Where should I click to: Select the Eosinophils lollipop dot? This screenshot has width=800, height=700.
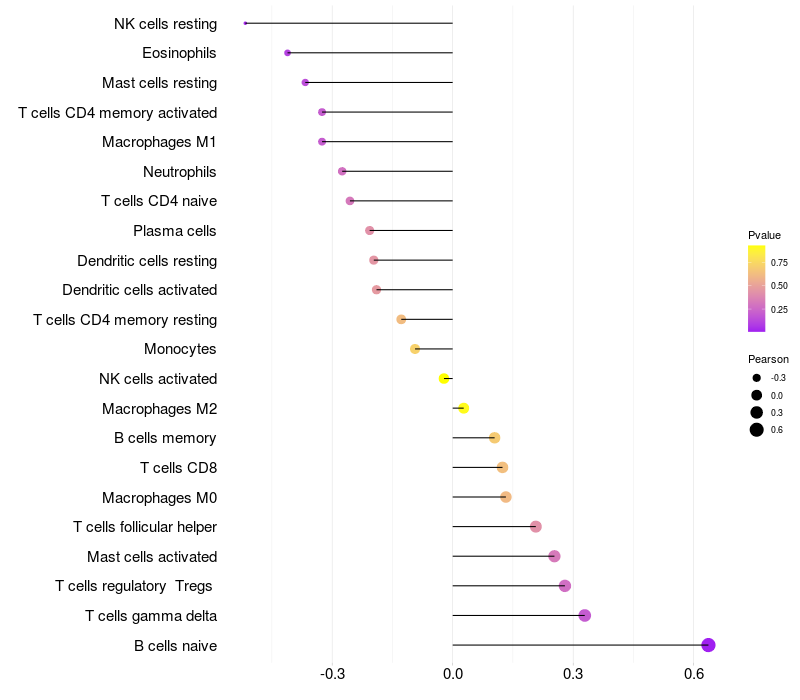coord(288,52)
